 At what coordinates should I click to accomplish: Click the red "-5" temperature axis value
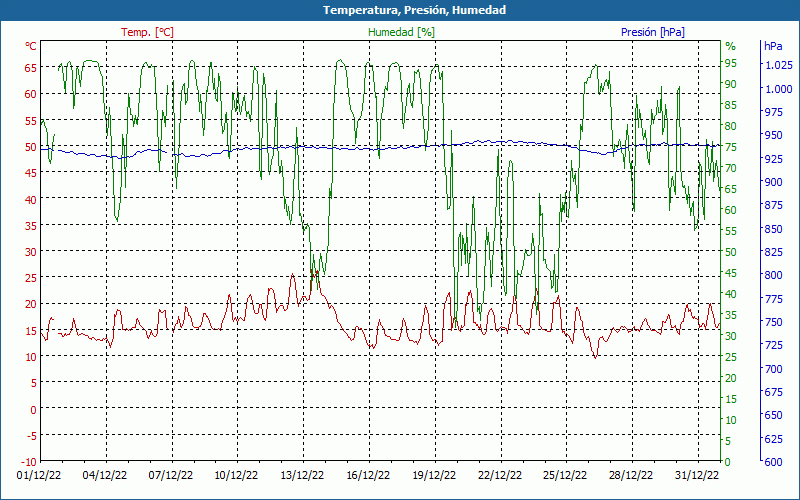coord(32,435)
